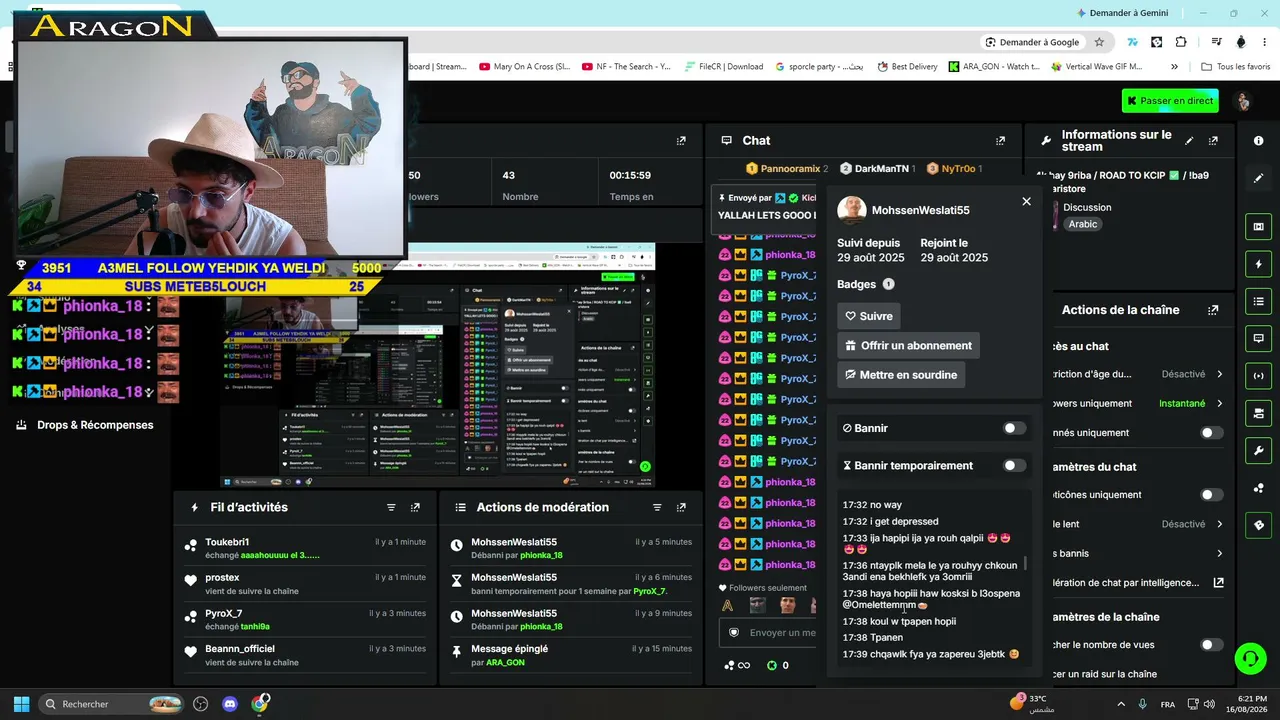Viewport: 1280px width, 720px height.
Task: Toggle the subscribers-only chat switch
Action: tap(1211, 433)
